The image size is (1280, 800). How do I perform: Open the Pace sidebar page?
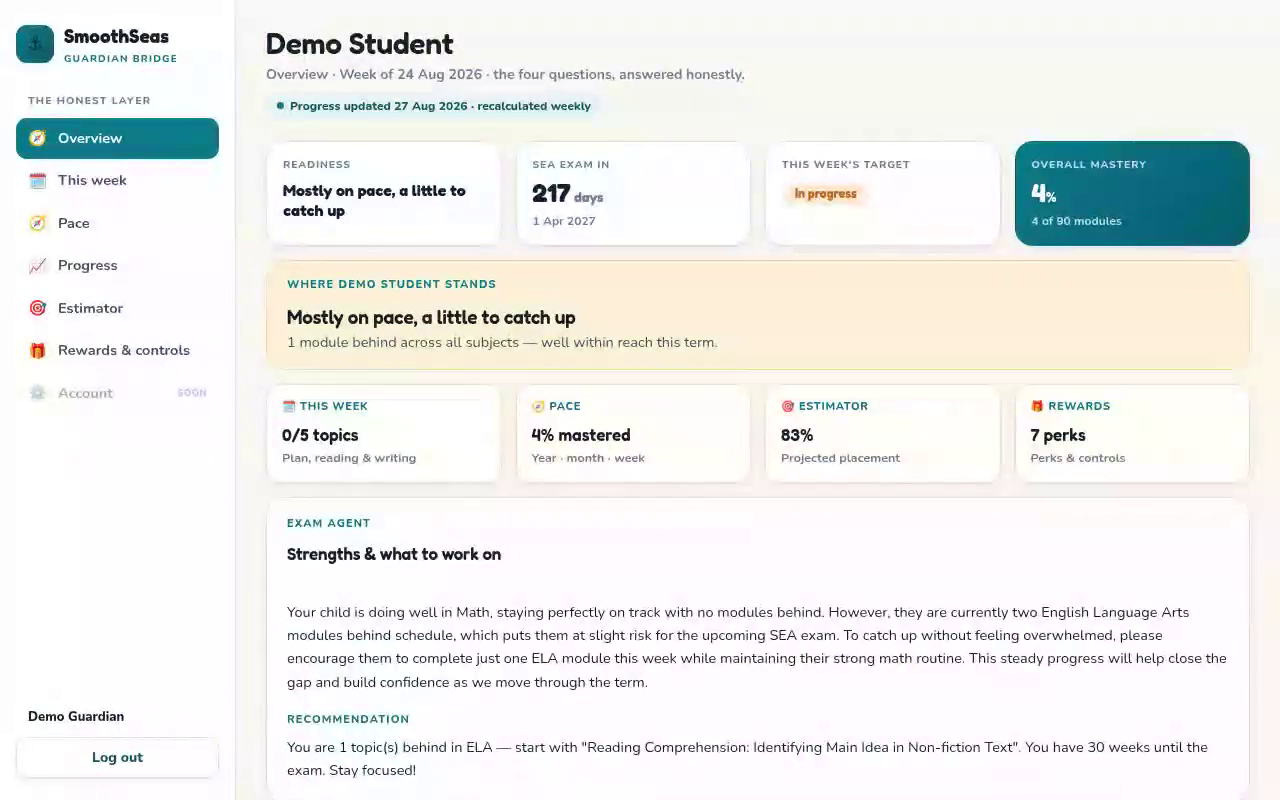[x=117, y=223]
